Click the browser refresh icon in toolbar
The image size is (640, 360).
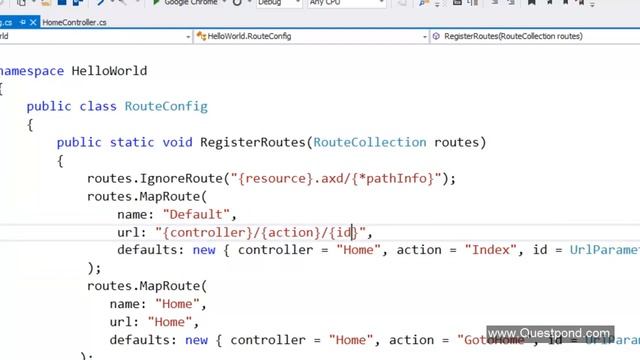pos(237,2)
